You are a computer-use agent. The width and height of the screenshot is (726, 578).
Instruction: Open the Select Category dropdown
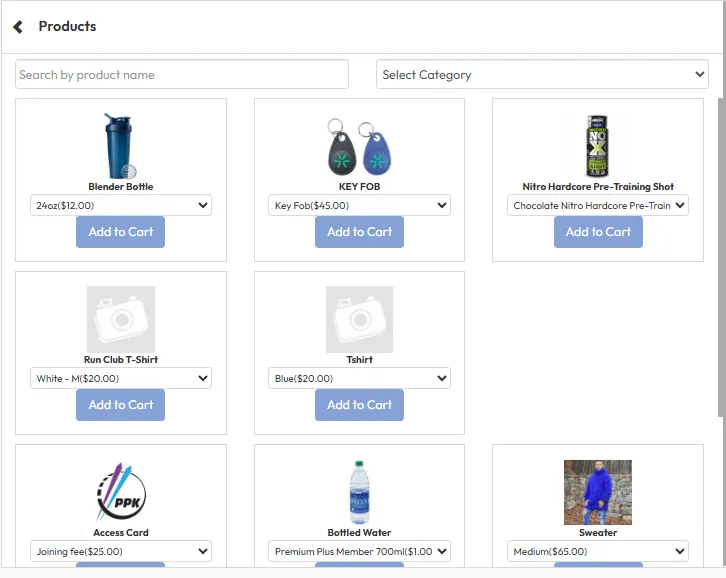pos(542,75)
